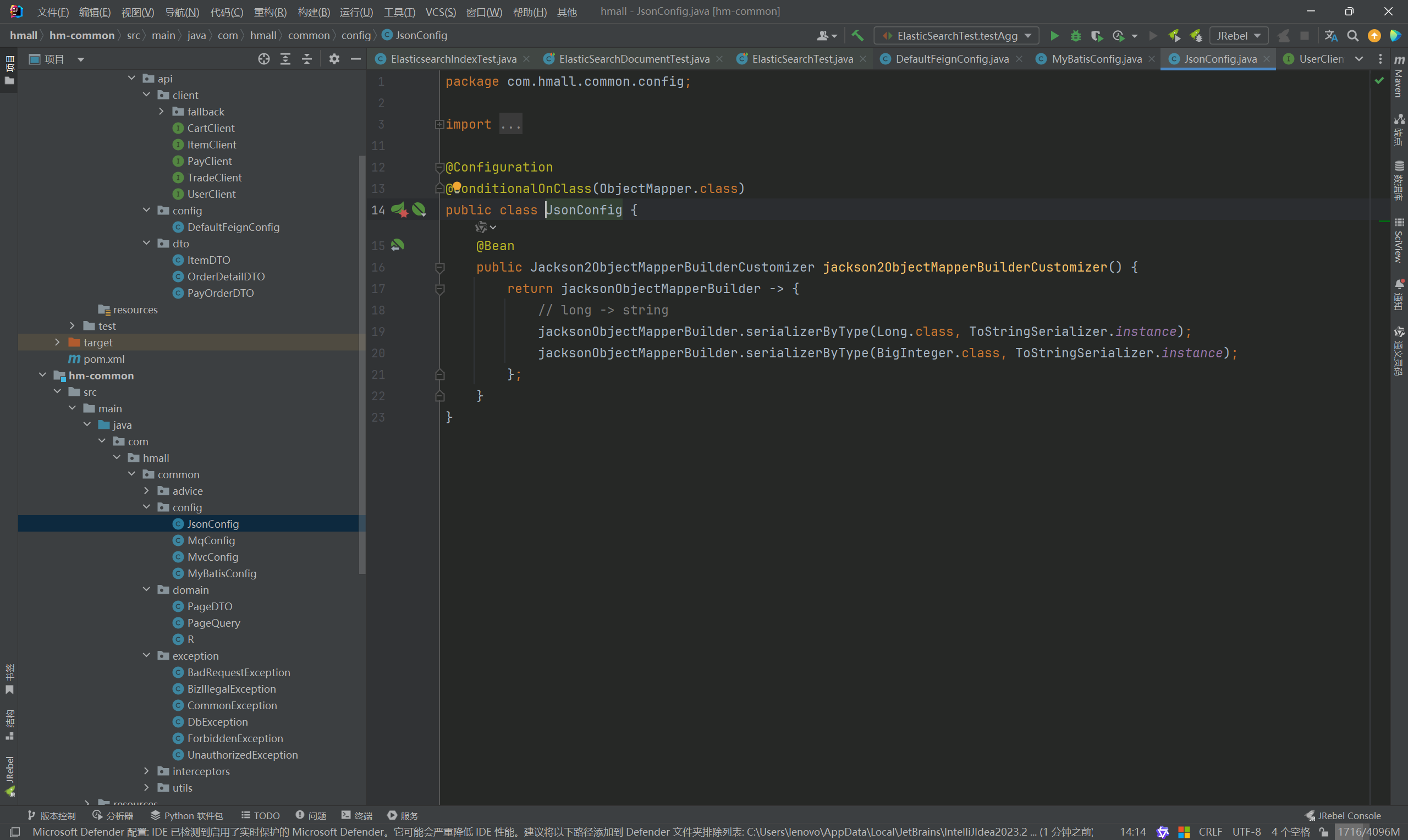Click Spring bean gutter icon on line 15
Viewport: 1408px width, 840px height.
pyautogui.click(x=398, y=245)
